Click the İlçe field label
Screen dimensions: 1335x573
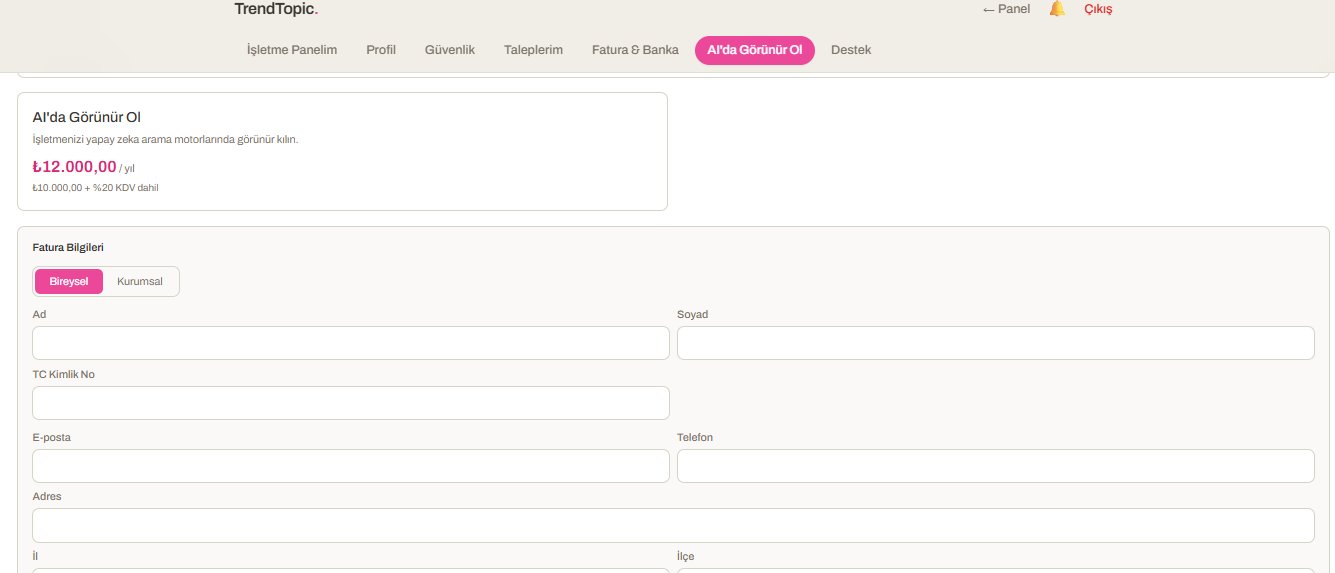685,556
